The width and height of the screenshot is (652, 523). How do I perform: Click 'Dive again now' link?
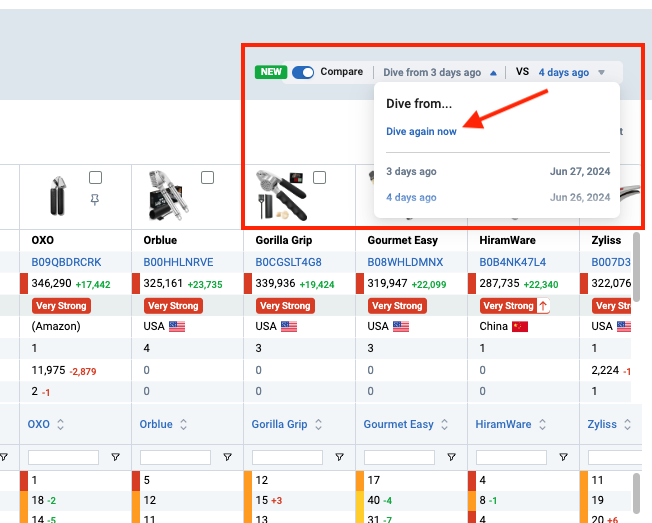click(x=421, y=131)
